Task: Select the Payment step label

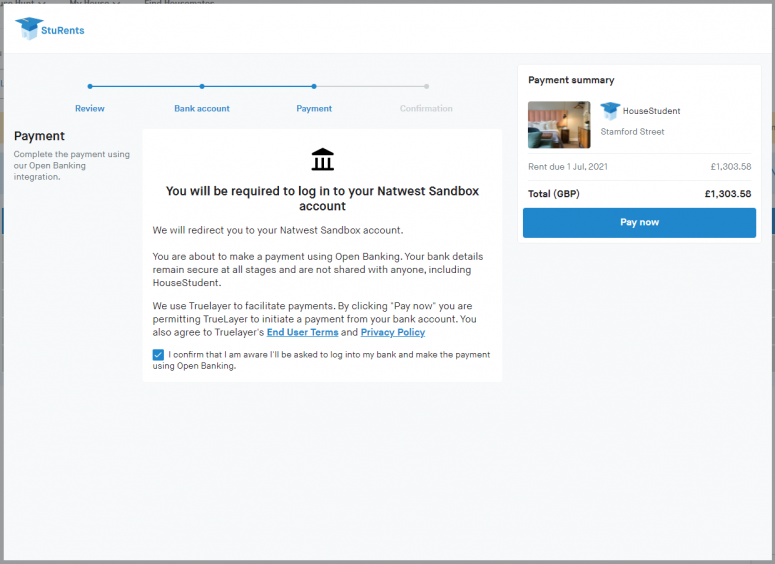Action: click(314, 108)
